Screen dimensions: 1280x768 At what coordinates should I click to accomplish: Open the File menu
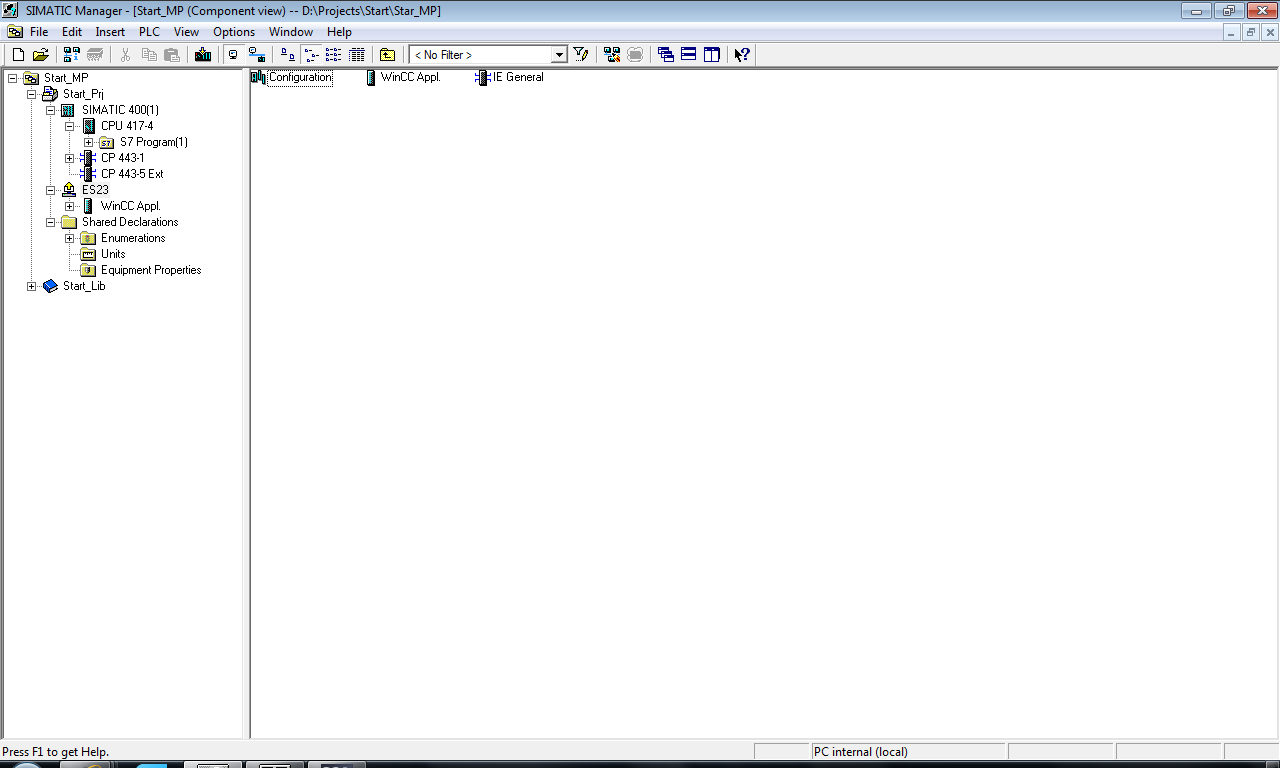[x=39, y=32]
